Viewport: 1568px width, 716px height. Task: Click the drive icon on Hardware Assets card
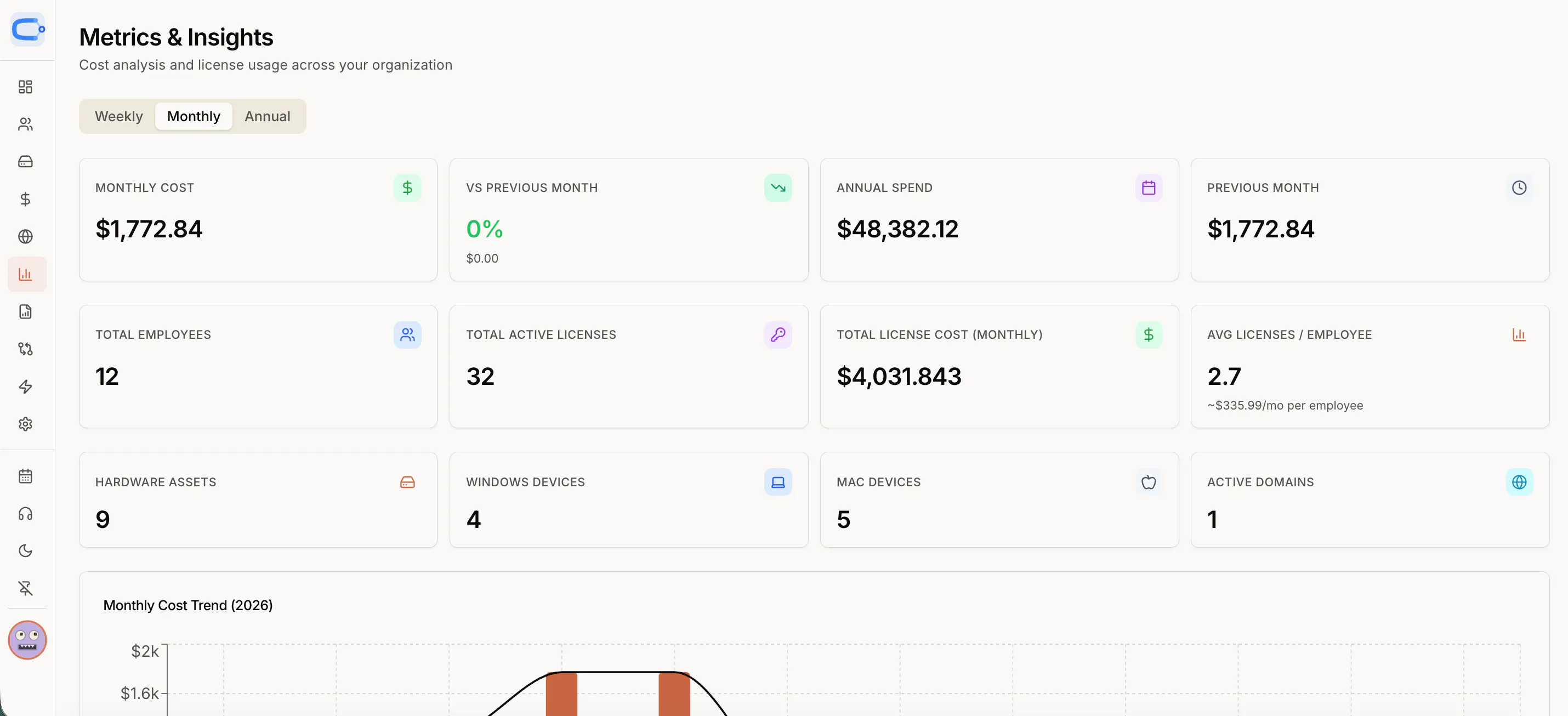407,482
